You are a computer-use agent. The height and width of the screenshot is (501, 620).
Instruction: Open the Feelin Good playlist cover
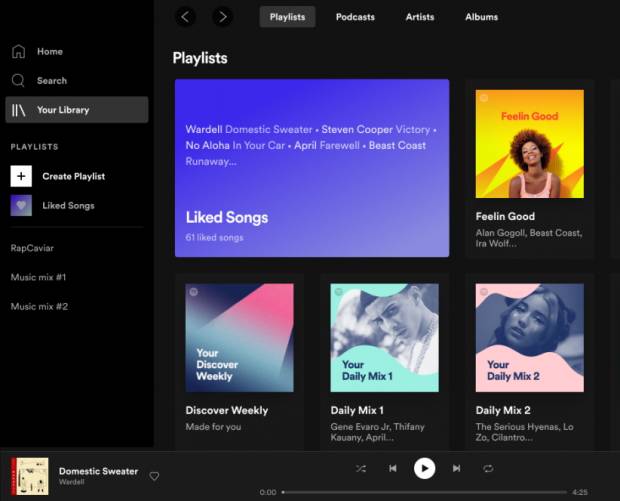(529, 144)
